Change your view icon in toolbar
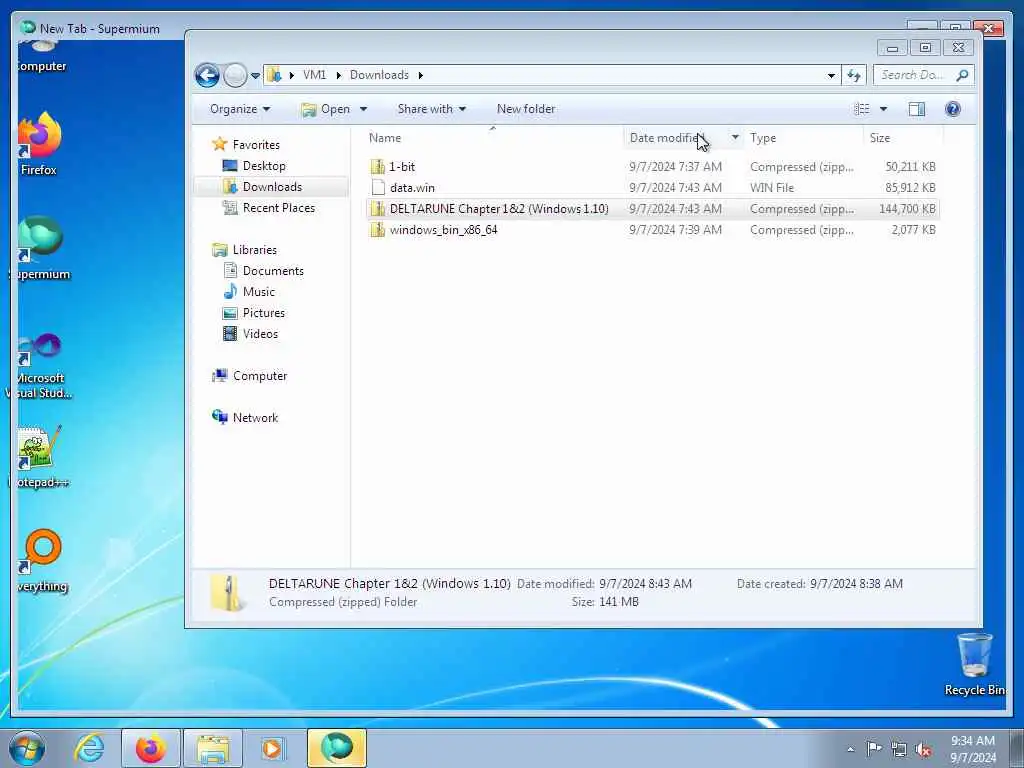The width and height of the screenshot is (1024, 768). (862, 109)
